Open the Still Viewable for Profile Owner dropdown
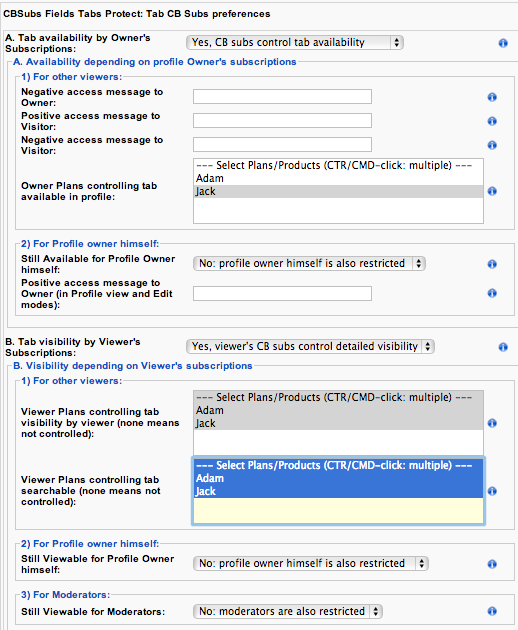 311,563
